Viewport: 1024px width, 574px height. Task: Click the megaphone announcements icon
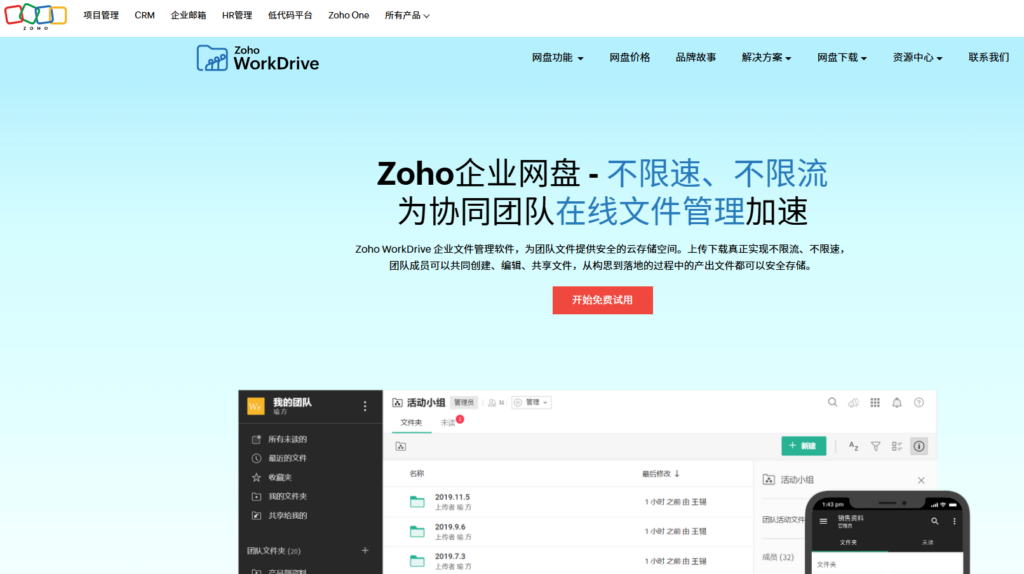click(854, 403)
